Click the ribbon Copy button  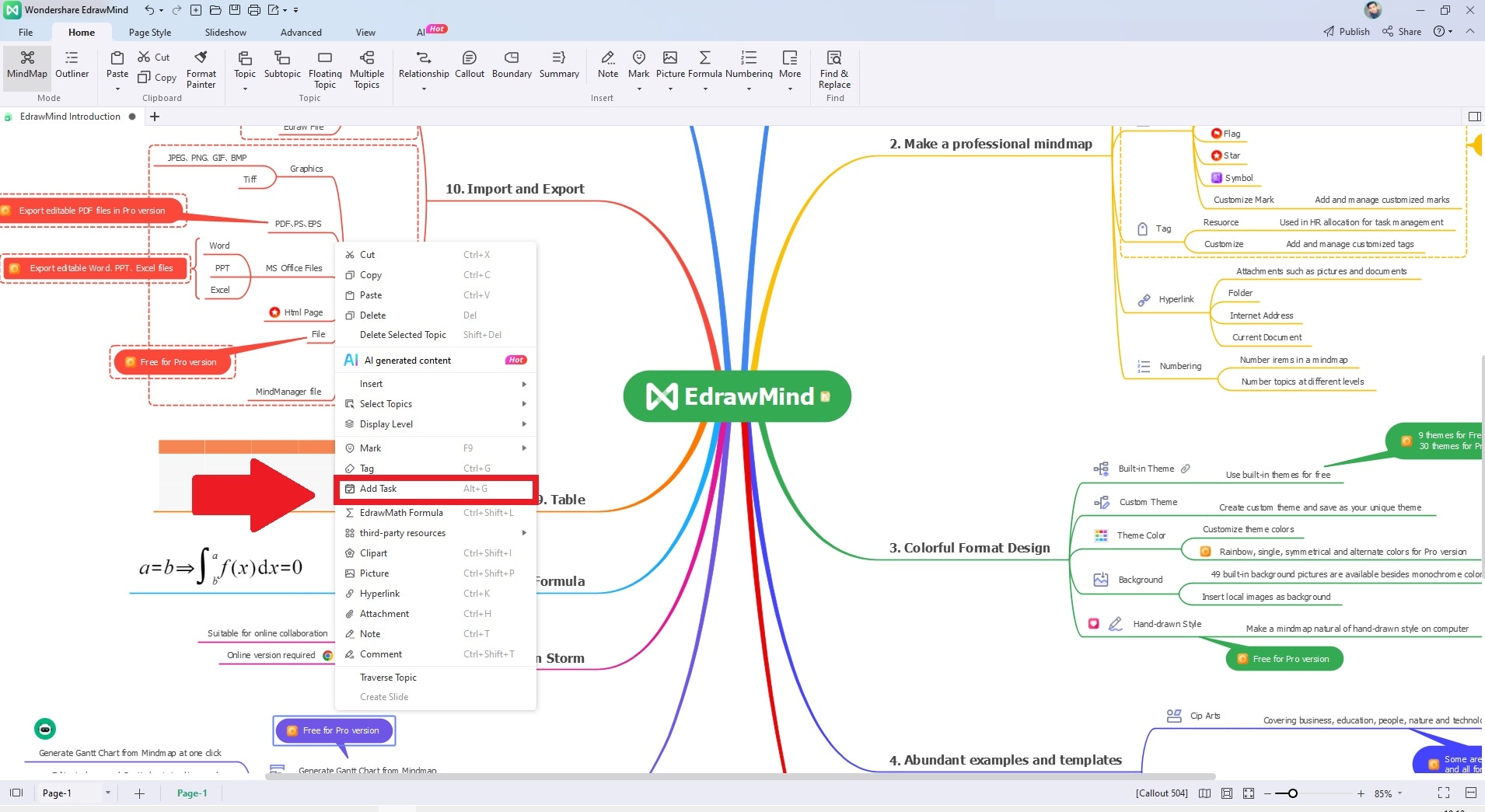click(x=157, y=77)
